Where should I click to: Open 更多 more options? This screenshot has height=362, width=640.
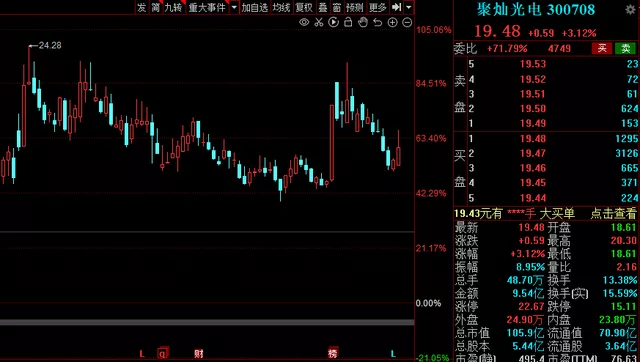(377, 7)
